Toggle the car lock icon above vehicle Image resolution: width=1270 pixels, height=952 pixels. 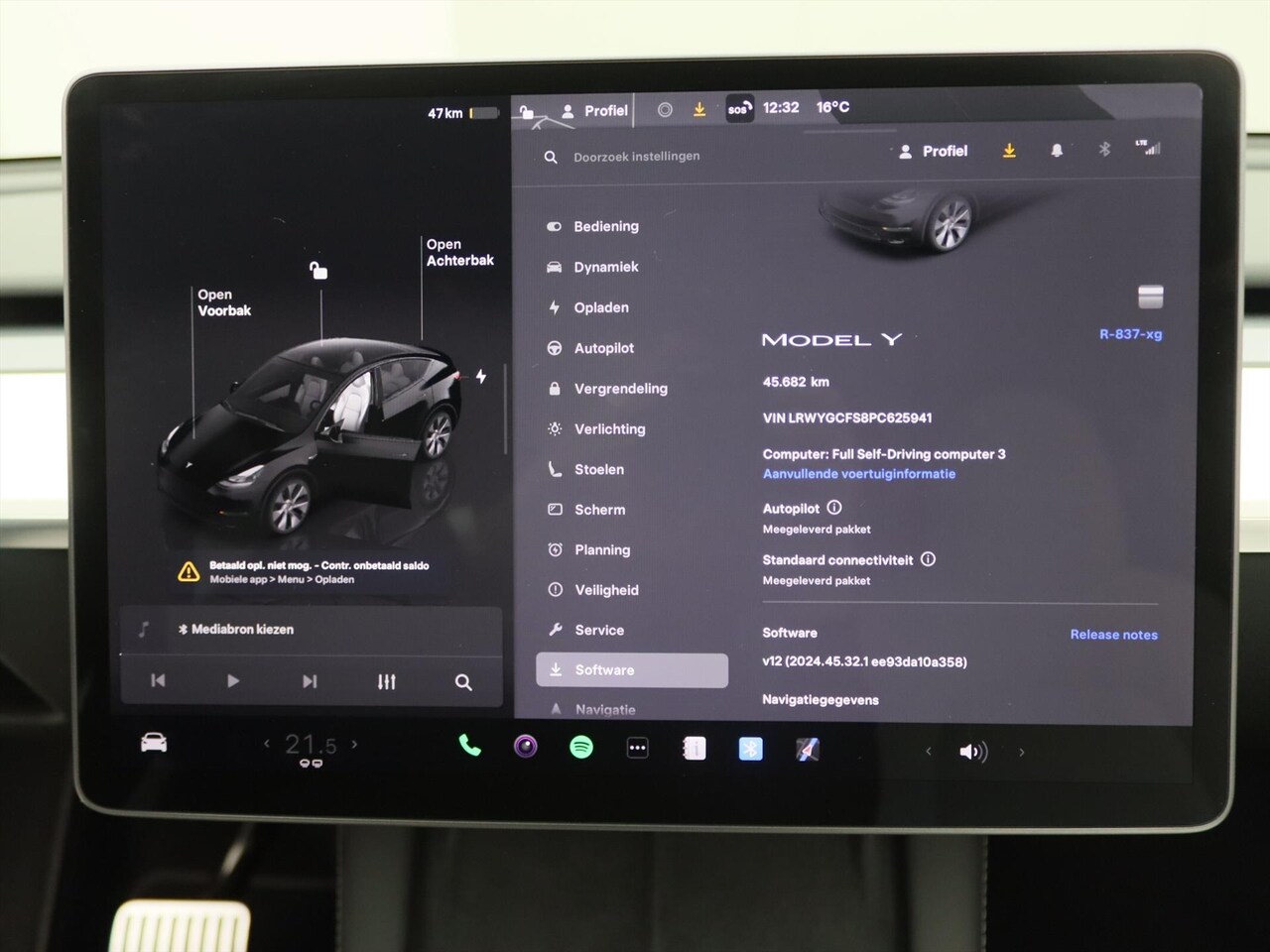pyautogui.click(x=318, y=270)
